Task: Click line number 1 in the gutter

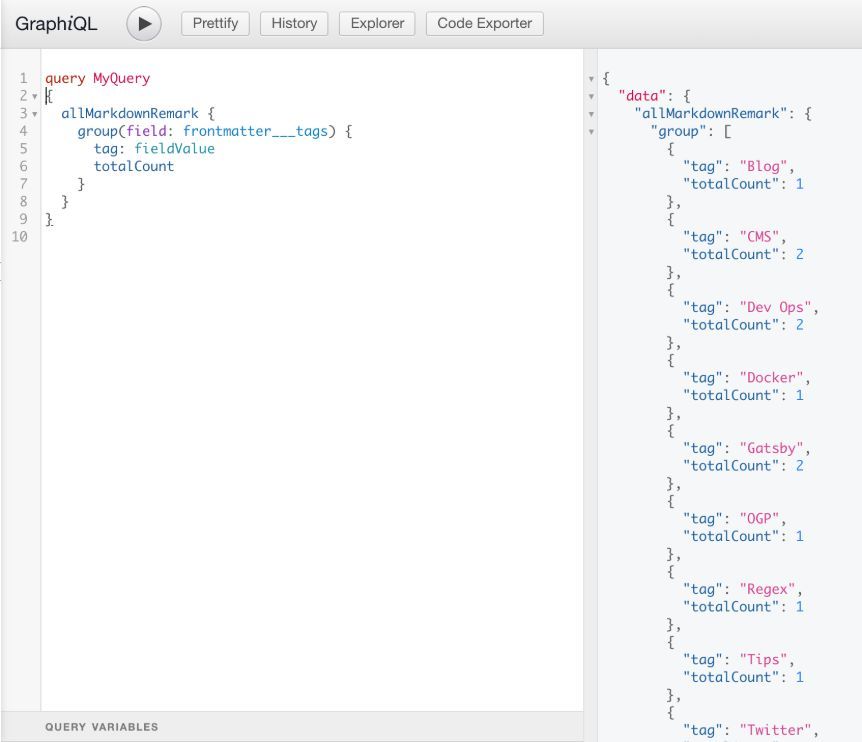Action: pyautogui.click(x=24, y=79)
